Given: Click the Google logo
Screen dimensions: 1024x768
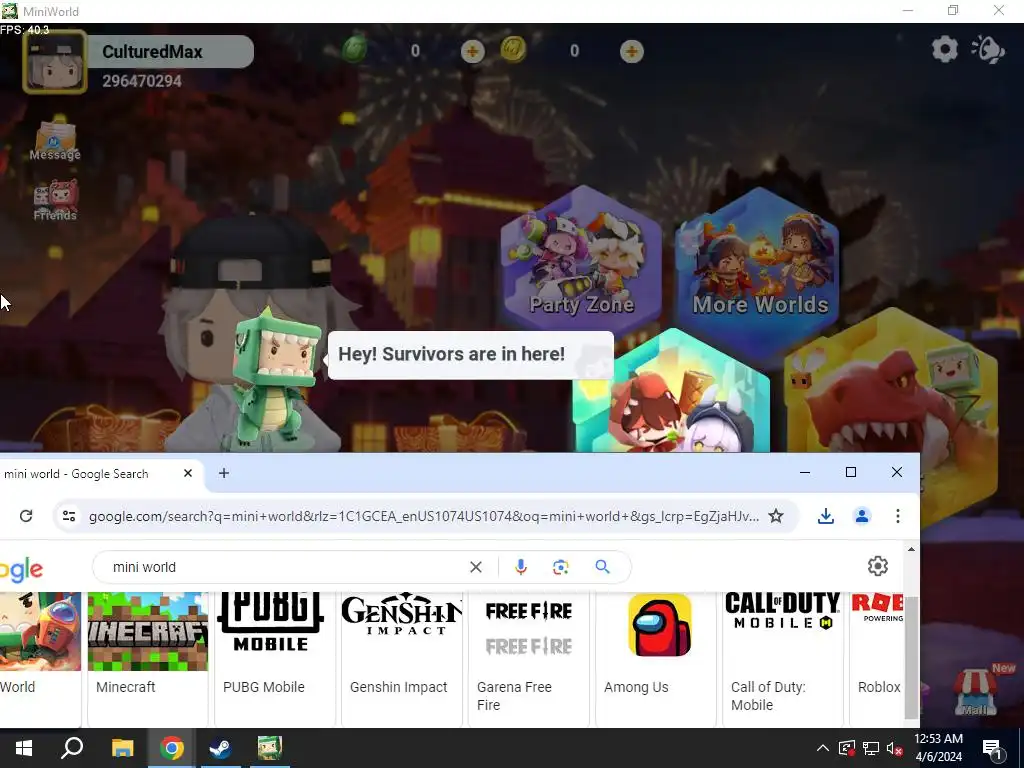Looking at the screenshot, I should point(21,569).
